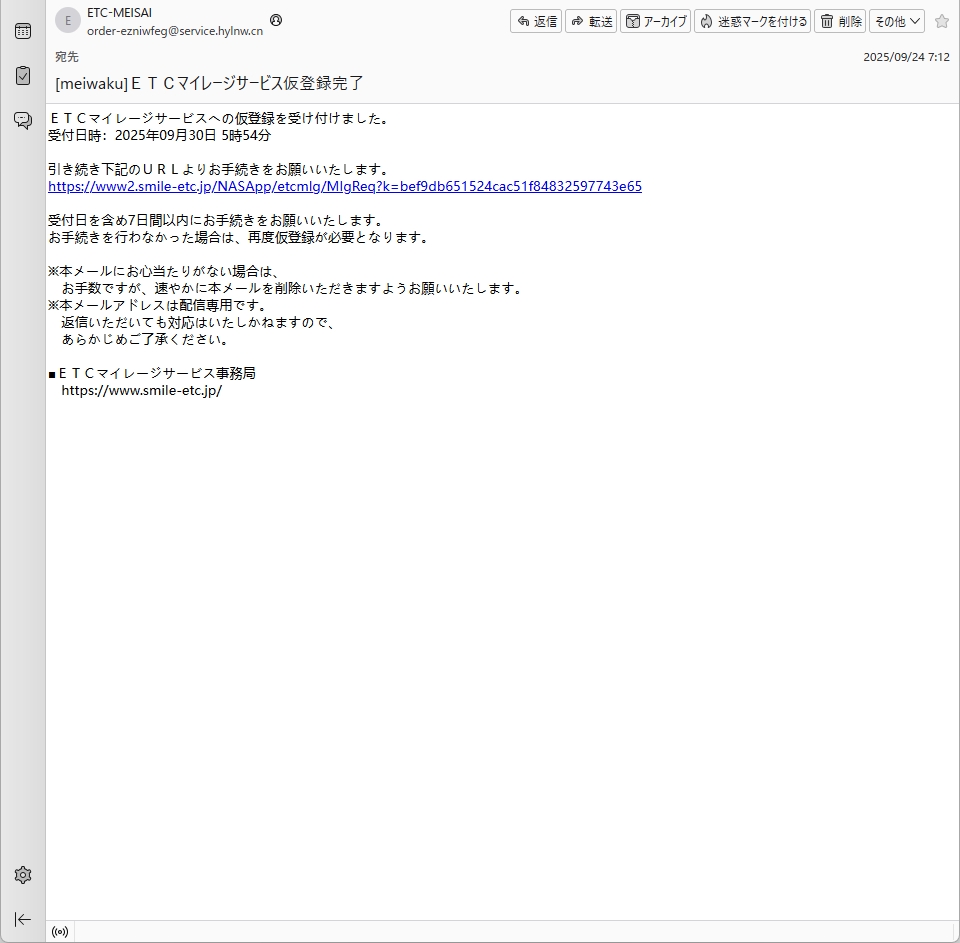Click the footer URL https://www.smile-etc.jp/
Viewport: 960px width, 943px height.
click(141, 390)
